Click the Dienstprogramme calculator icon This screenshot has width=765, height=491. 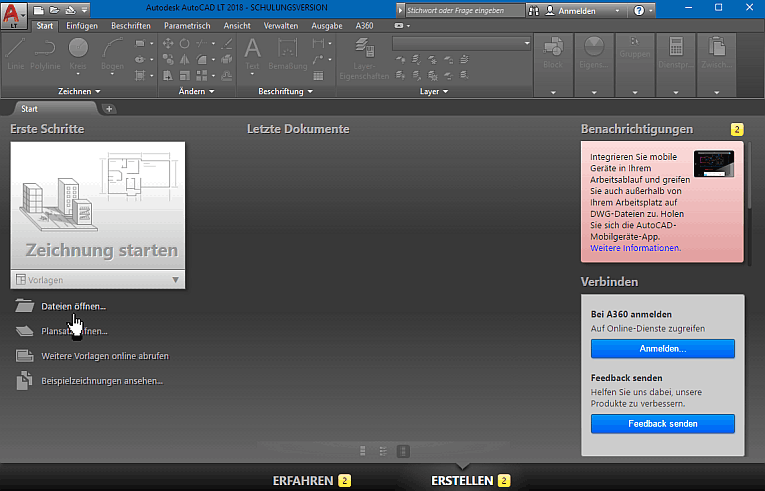click(676, 47)
